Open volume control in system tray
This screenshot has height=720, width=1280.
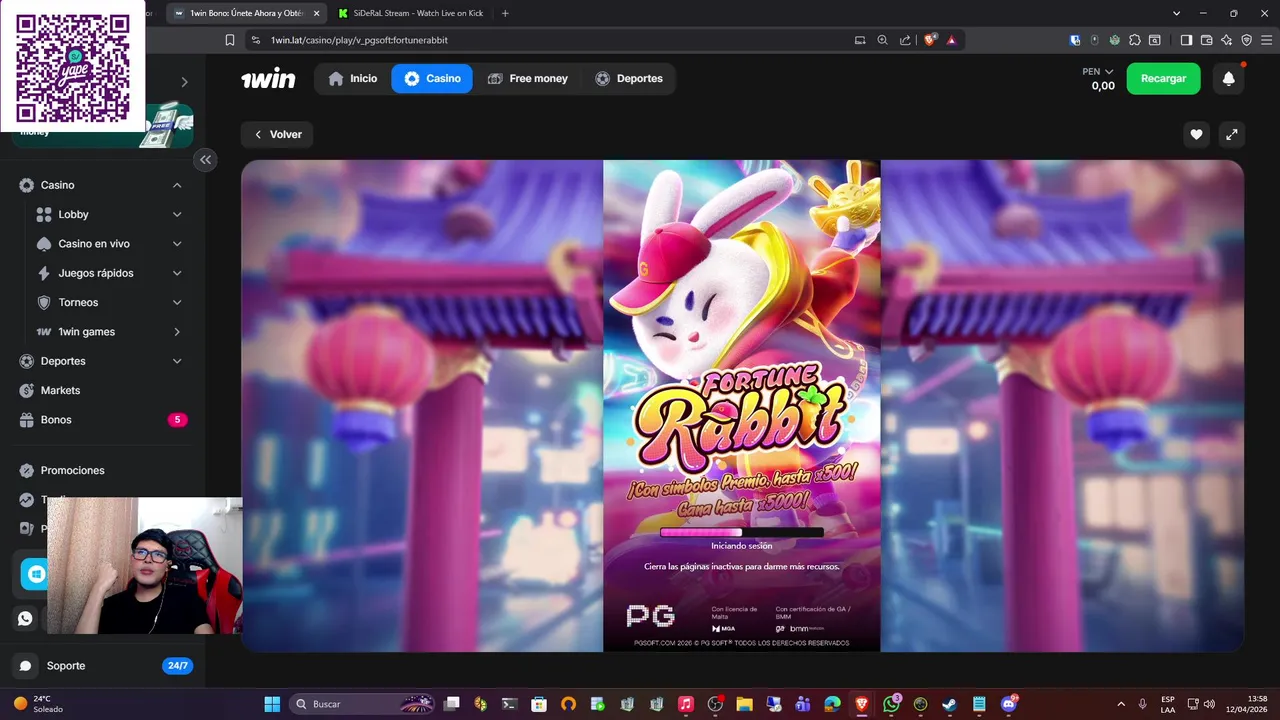pos(1210,704)
